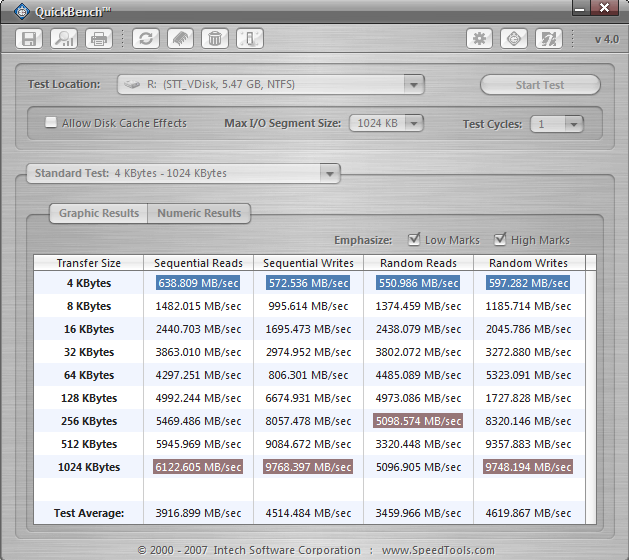Viewport: 629px width, 560px height.
Task: Click the magnifier chart preview icon
Action: (x=64, y=39)
